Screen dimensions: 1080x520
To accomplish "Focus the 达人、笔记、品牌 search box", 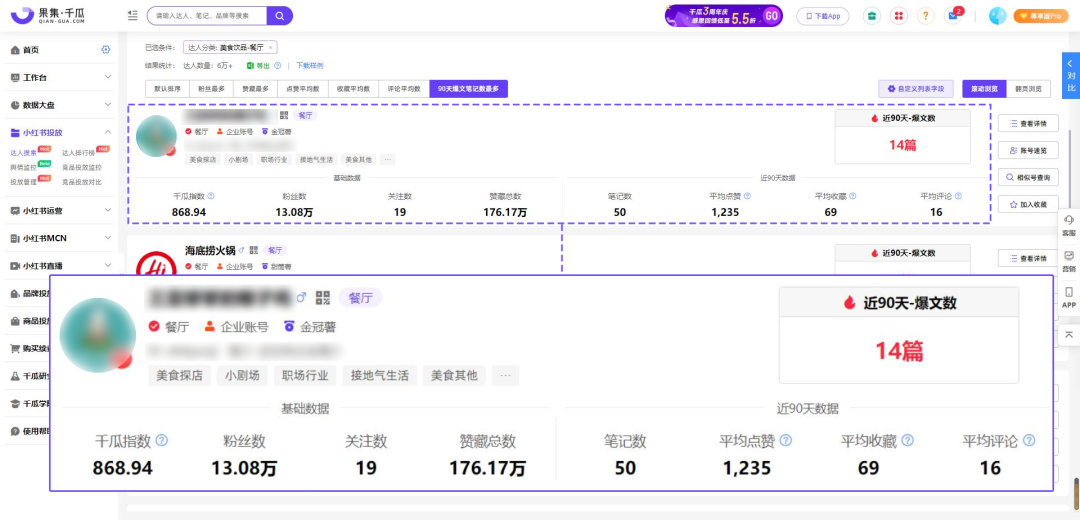I will 207,15.
